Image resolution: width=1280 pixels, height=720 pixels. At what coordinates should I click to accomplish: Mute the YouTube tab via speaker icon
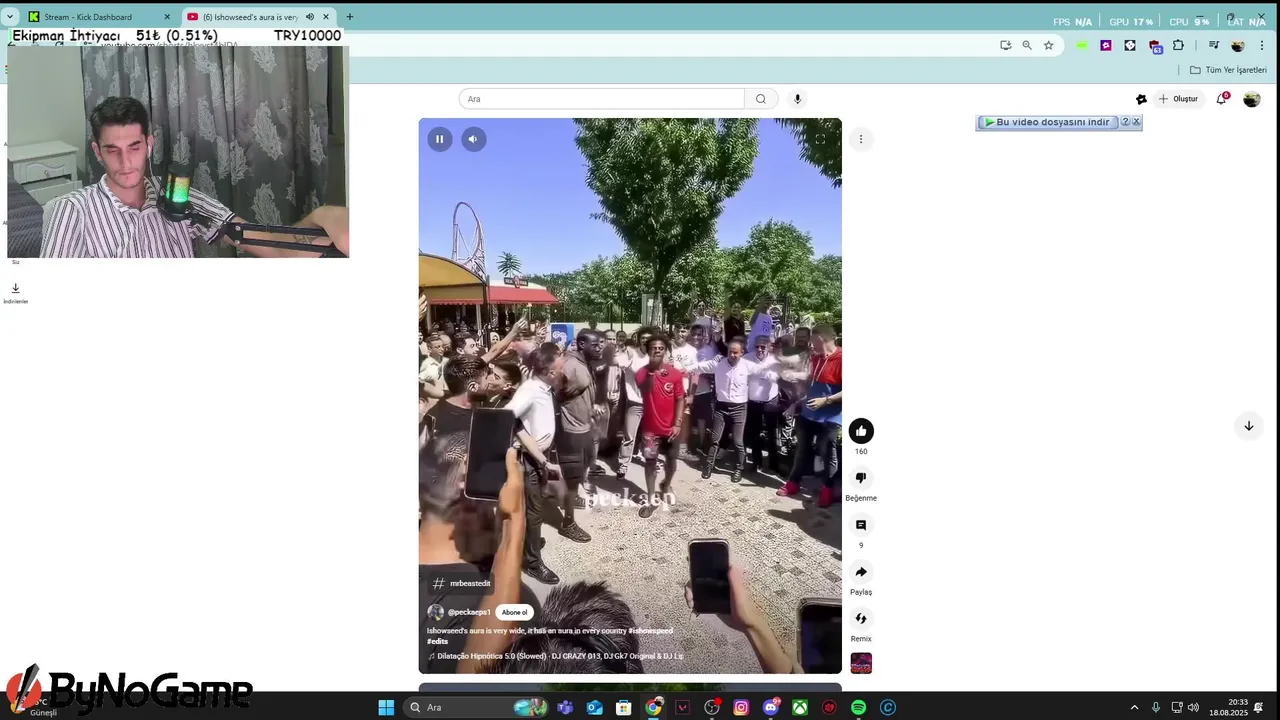[x=310, y=17]
